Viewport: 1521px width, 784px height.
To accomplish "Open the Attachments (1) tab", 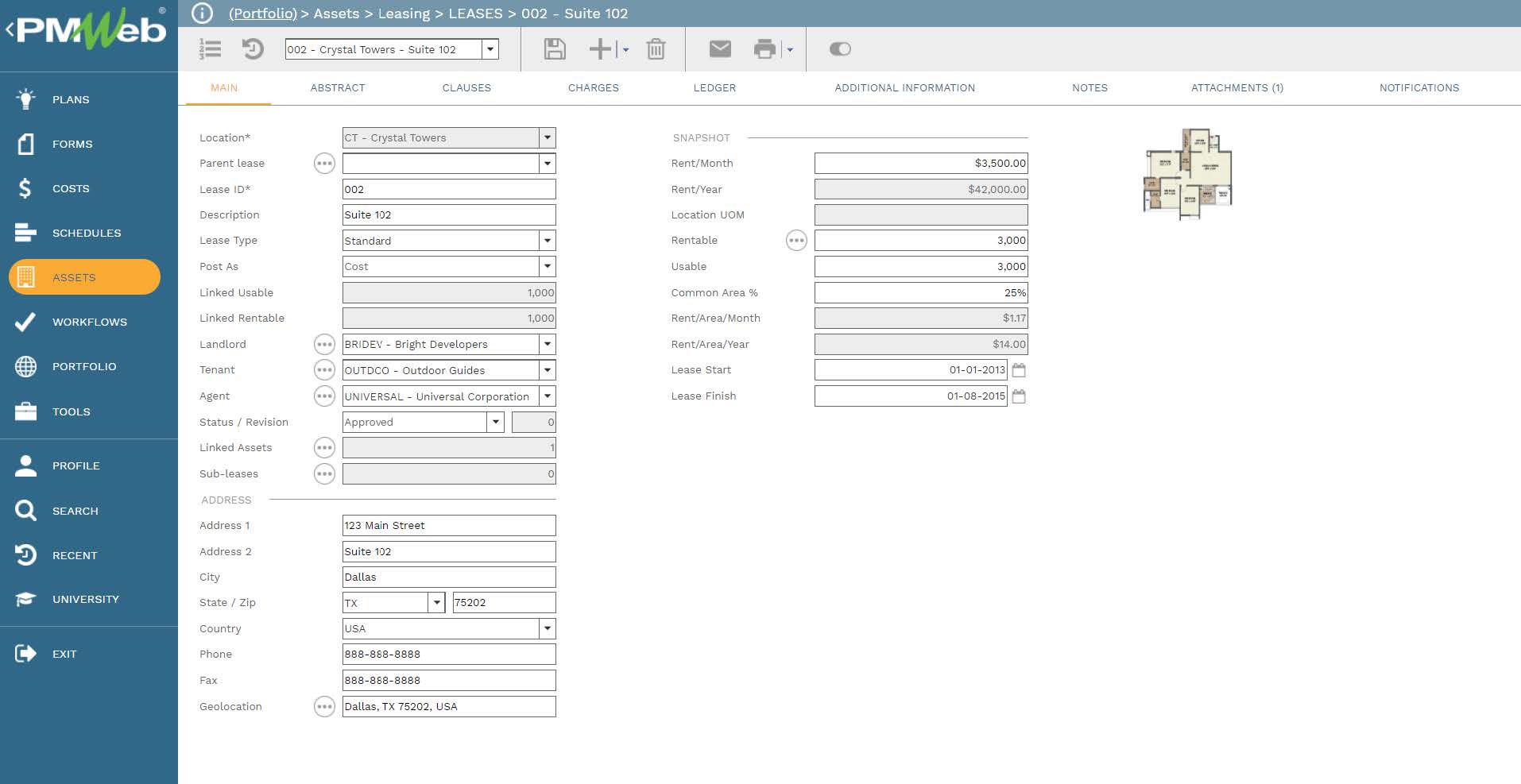I will (x=1237, y=88).
